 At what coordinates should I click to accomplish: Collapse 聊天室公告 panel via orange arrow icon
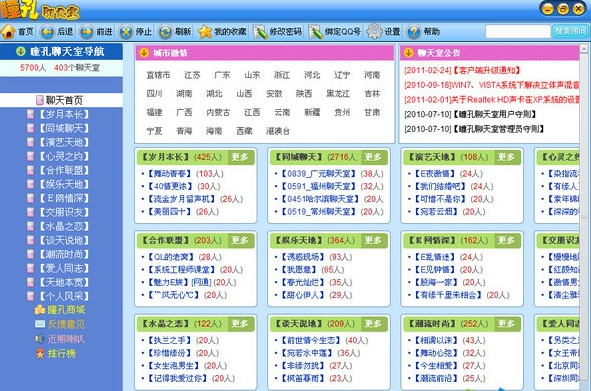(409, 52)
